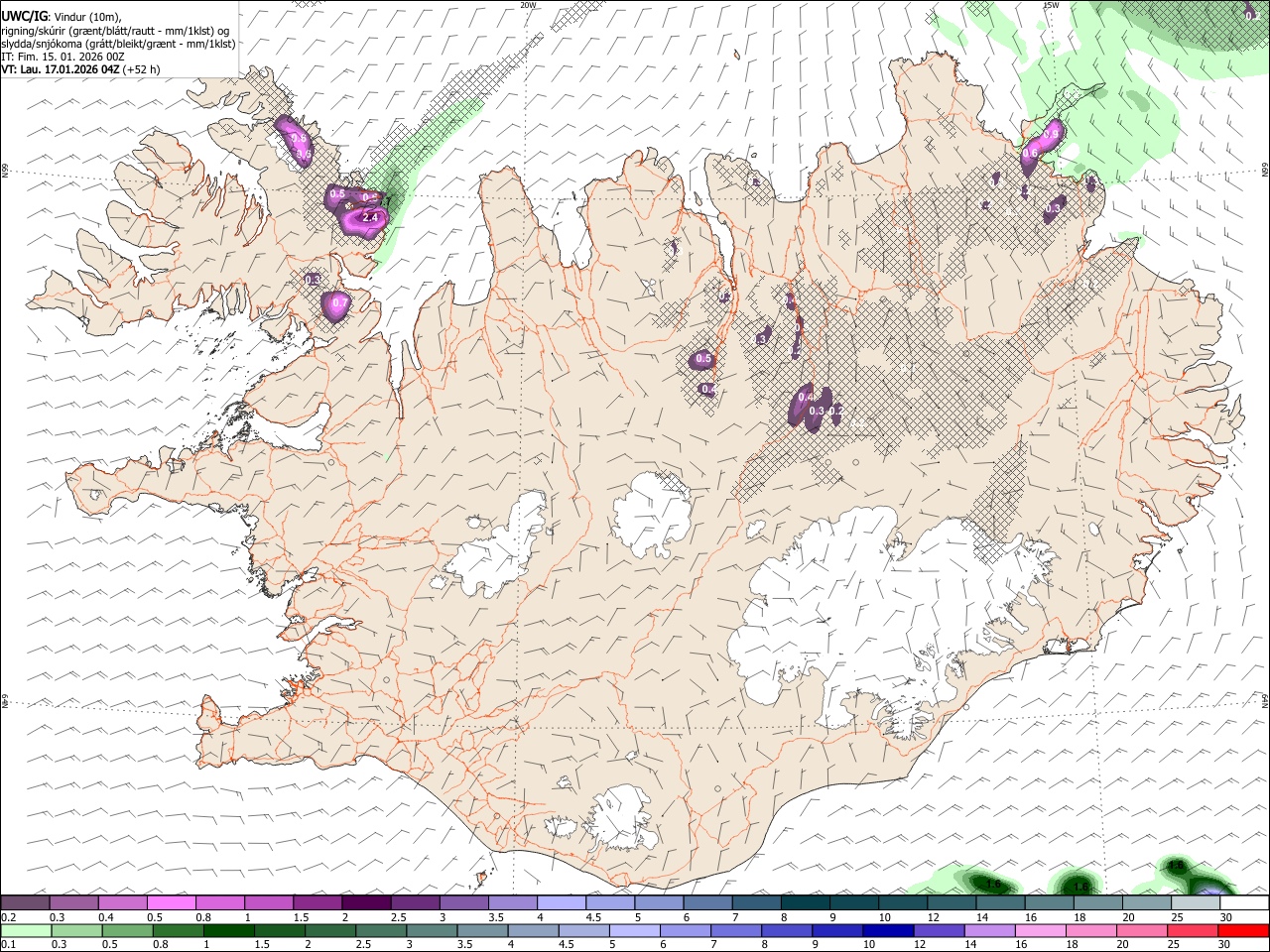The height and width of the screenshot is (952, 1270).
Task: Click the '(+52 h)' forecast offset text
Action: click(x=143, y=69)
